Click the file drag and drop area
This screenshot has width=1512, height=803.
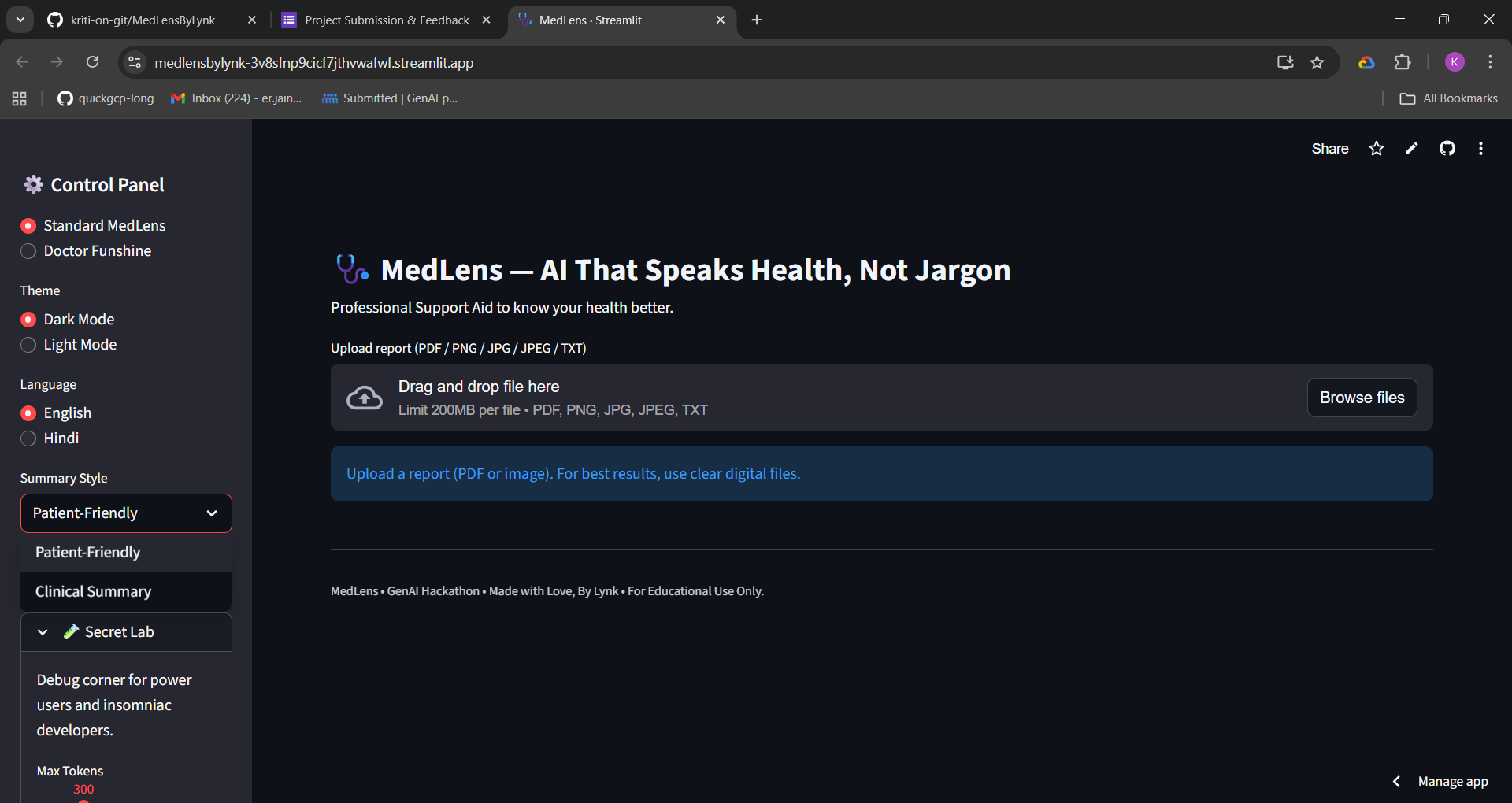[787, 398]
